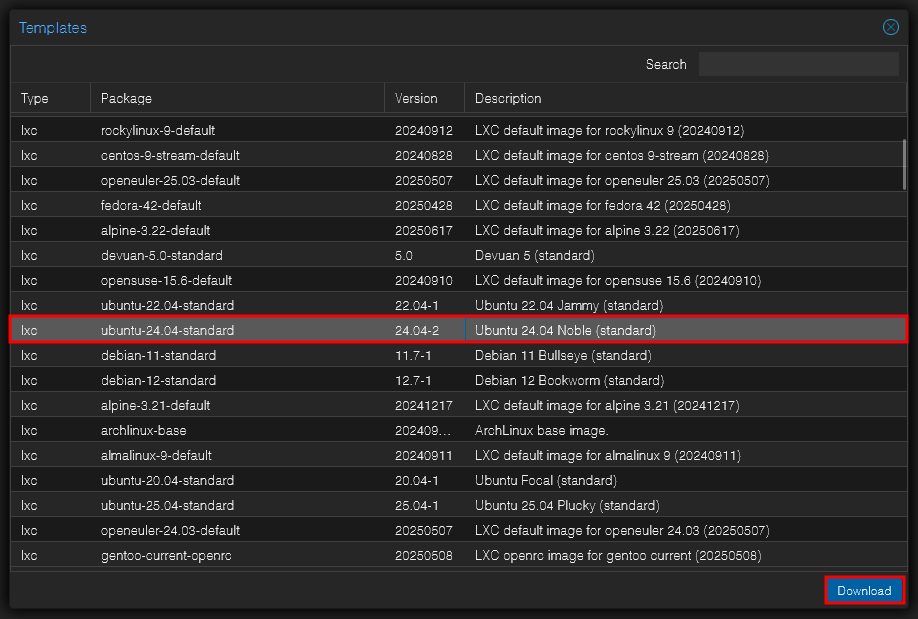Click version 20240911 cell
The width and height of the screenshot is (918, 619).
tap(424, 456)
